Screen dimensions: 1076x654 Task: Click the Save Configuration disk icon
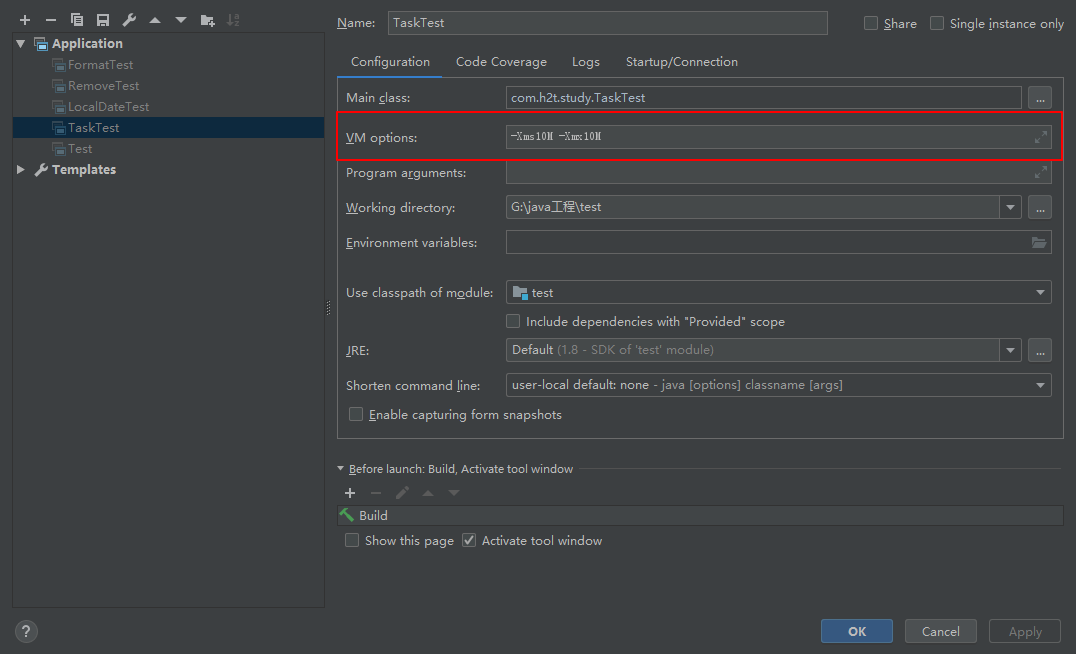(103, 20)
